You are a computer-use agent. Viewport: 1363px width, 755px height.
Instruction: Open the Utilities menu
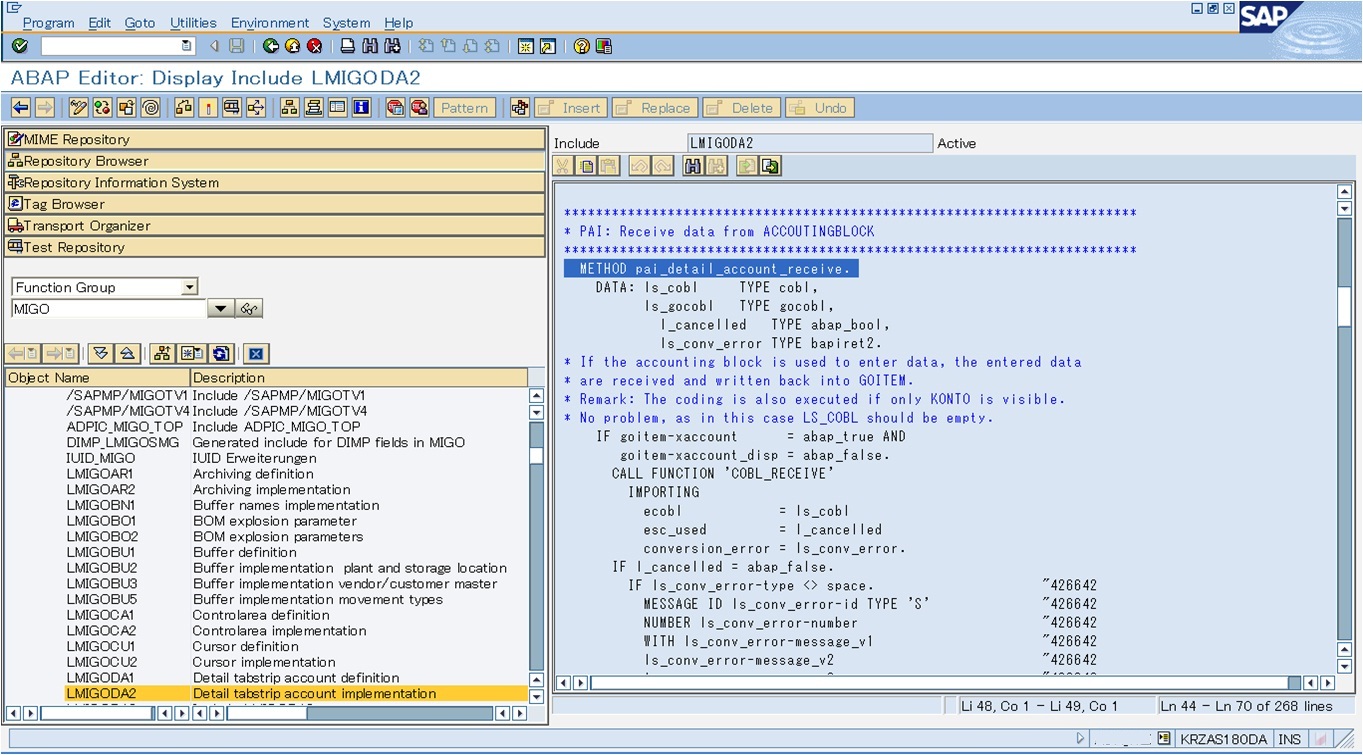192,22
